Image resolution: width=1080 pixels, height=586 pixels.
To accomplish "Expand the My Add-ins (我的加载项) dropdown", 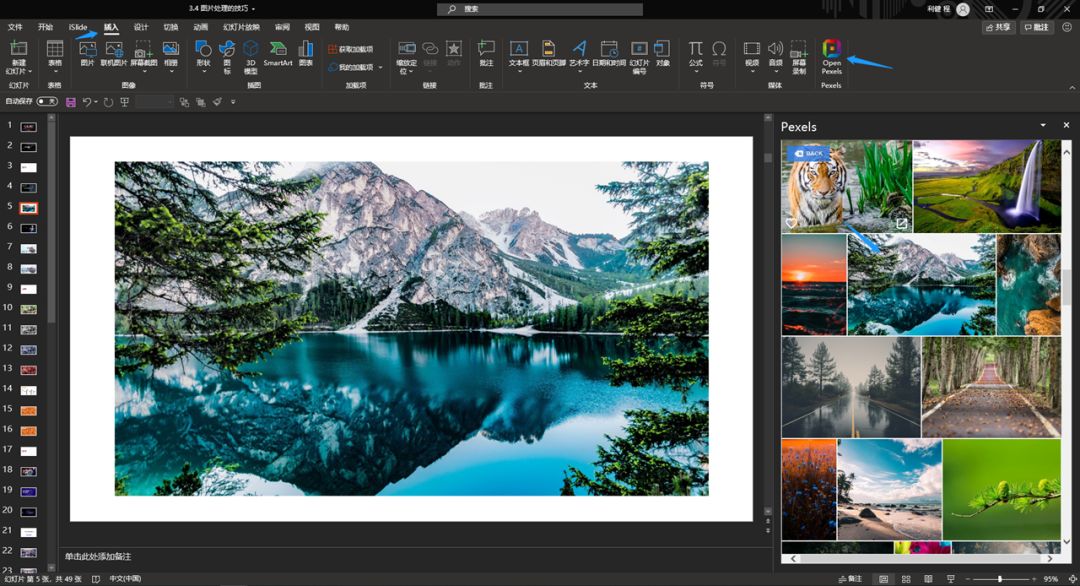I will [x=380, y=68].
